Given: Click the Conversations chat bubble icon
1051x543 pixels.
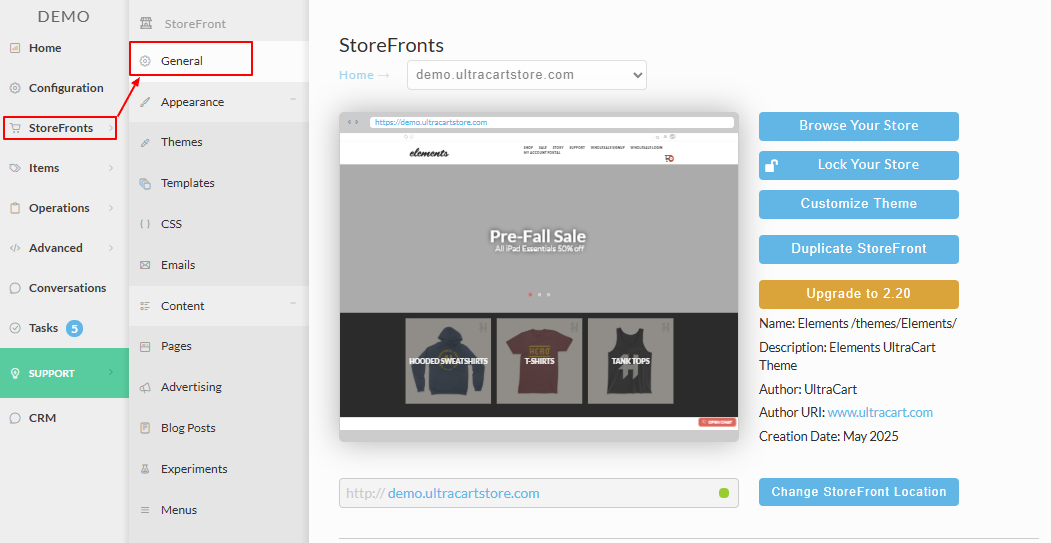Looking at the screenshot, I should [x=15, y=288].
